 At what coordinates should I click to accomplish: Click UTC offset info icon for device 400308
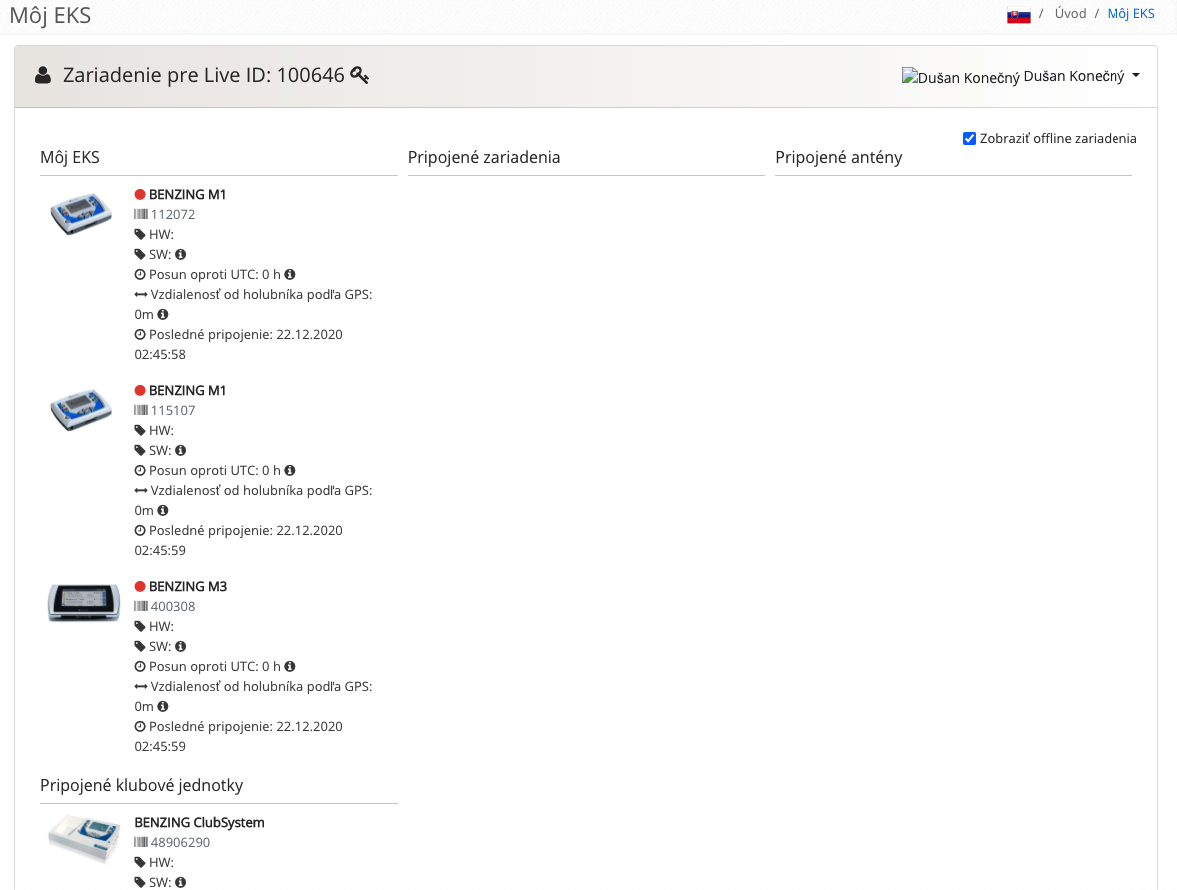[x=290, y=666]
